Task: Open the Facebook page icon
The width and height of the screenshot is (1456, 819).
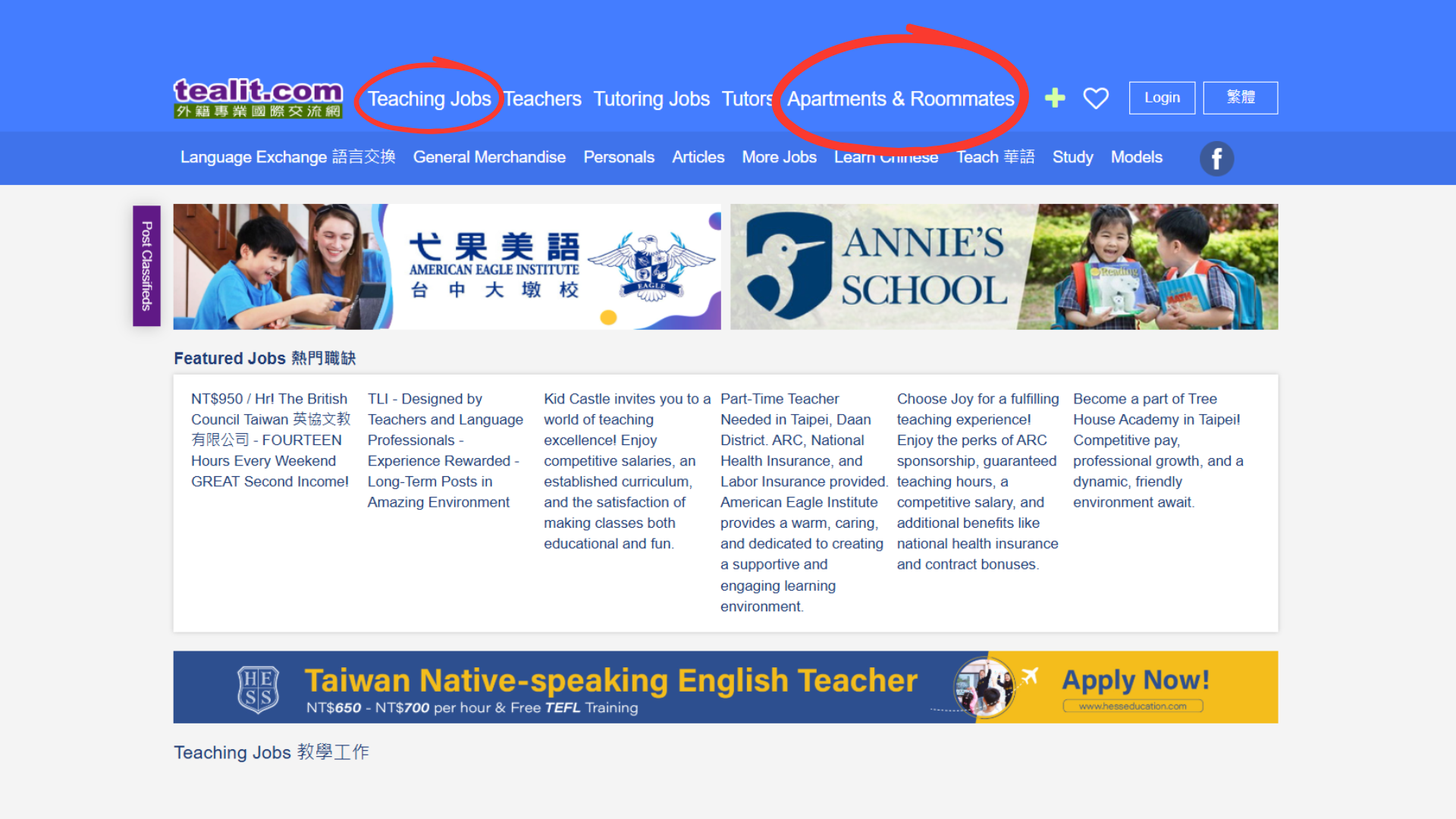Action: pyautogui.click(x=1216, y=158)
